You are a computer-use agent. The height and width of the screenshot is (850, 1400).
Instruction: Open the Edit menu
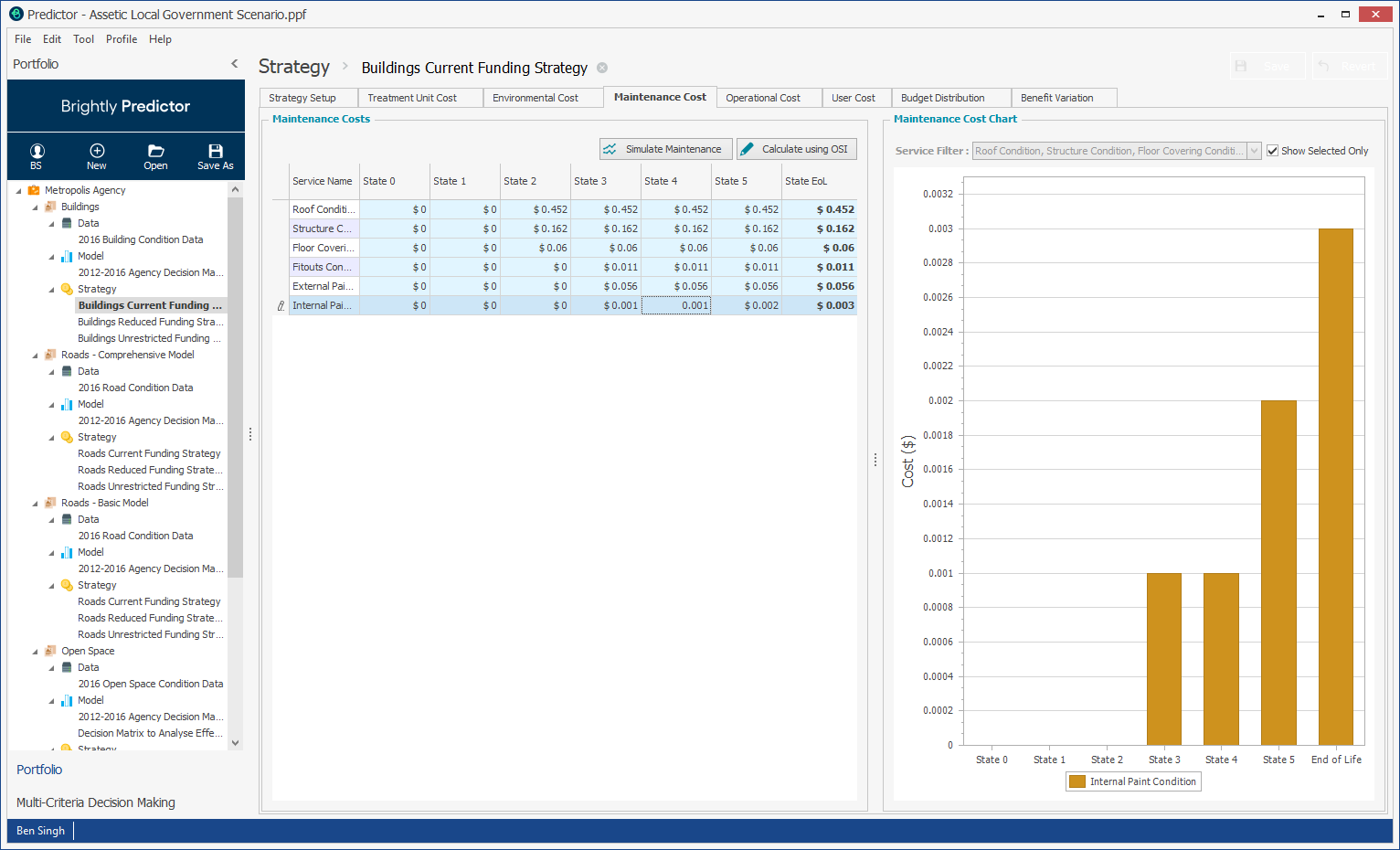(52, 39)
